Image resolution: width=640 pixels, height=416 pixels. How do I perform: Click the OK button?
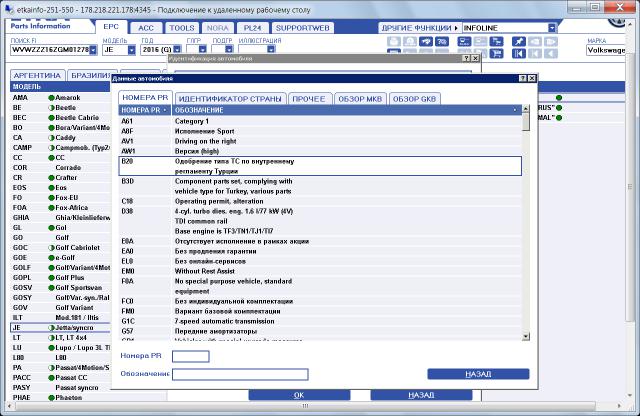pyautogui.click(x=299, y=395)
